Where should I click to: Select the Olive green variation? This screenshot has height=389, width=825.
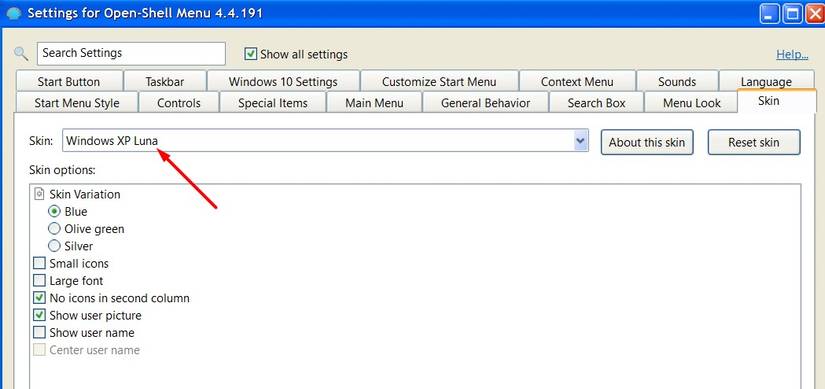54,229
